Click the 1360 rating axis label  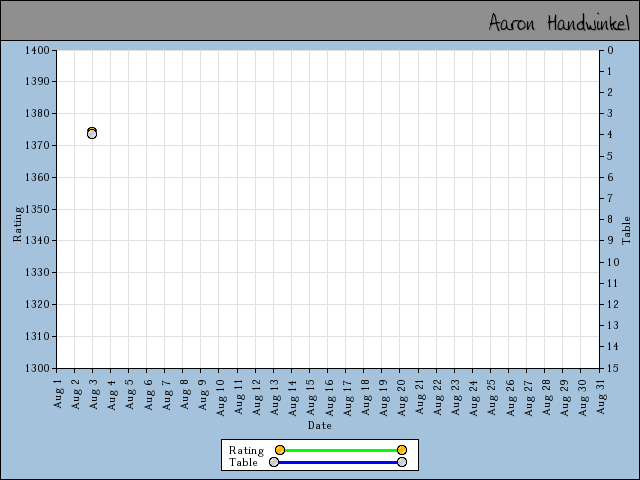(x=37, y=177)
